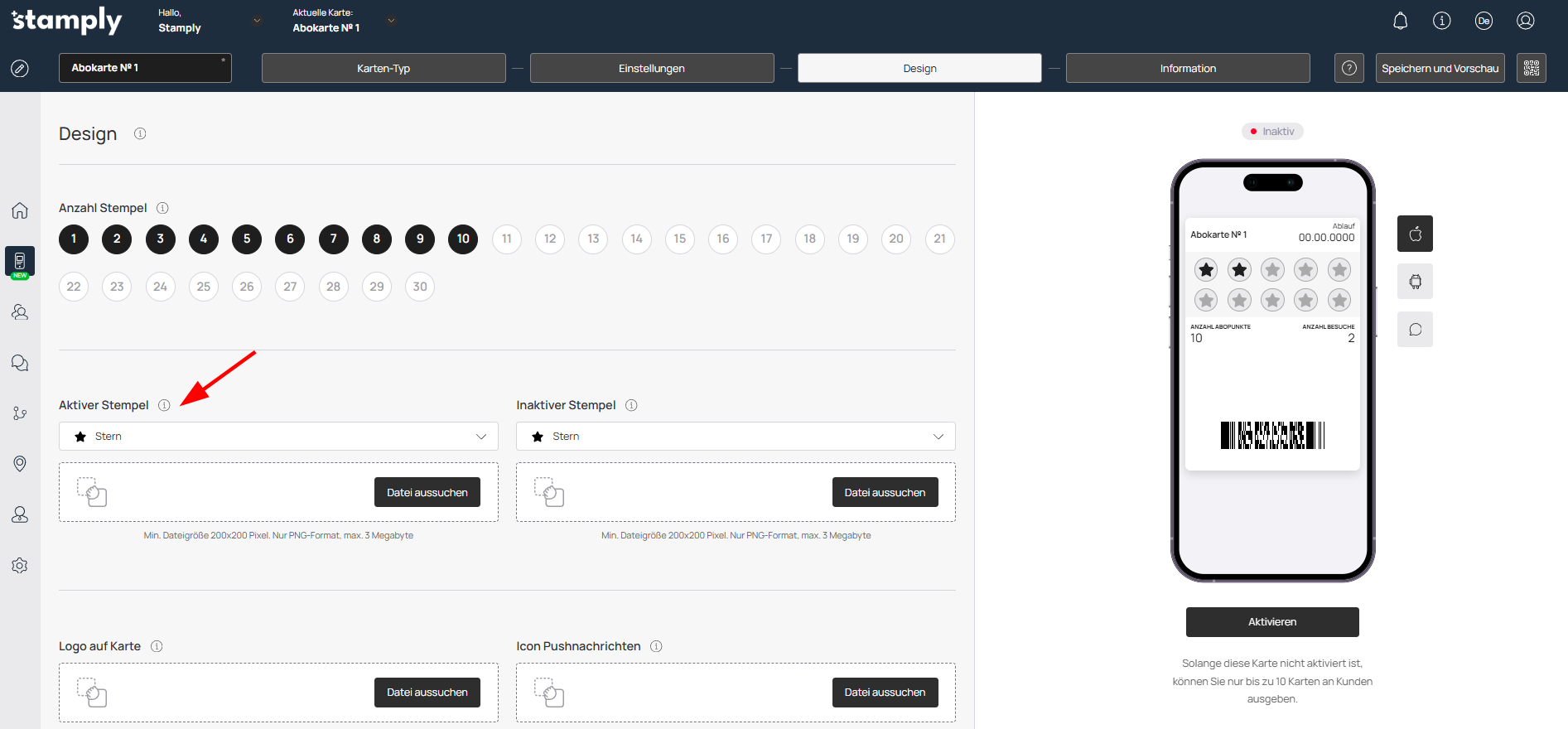Switch preview to Apple device view
Screen dimensions: 1568x729
[x=1415, y=234]
